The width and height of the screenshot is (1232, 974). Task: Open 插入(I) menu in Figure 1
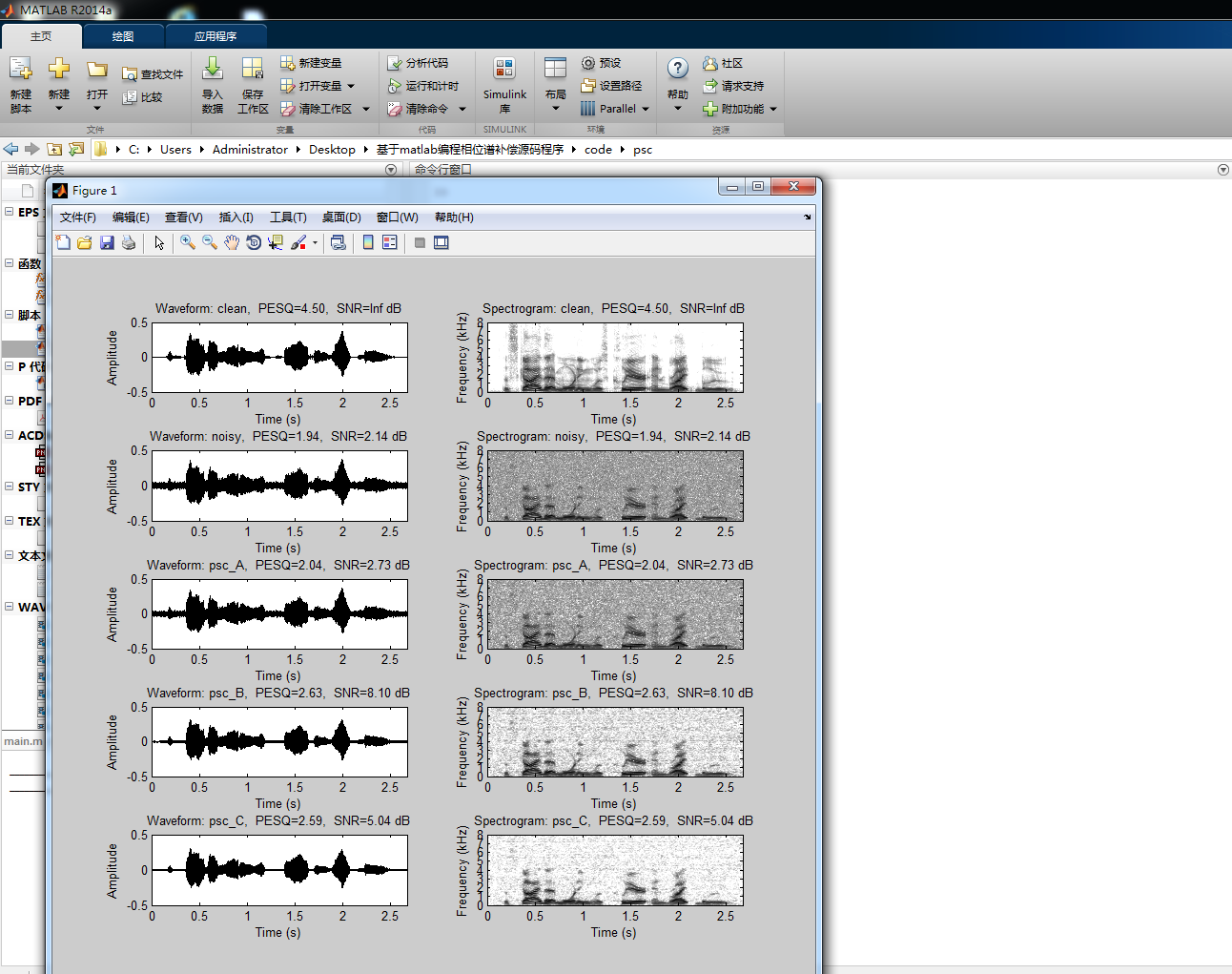[x=236, y=218]
